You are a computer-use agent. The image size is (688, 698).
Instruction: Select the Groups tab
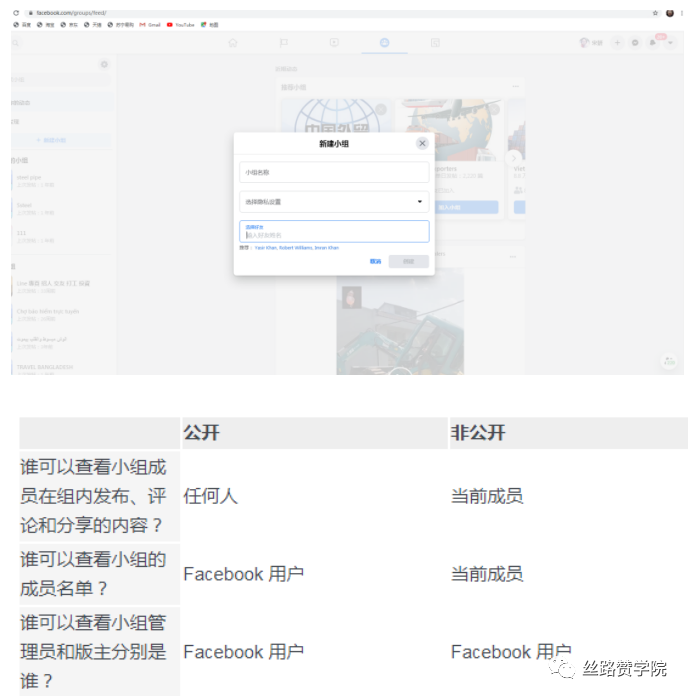pyautogui.click(x=384, y=43)
